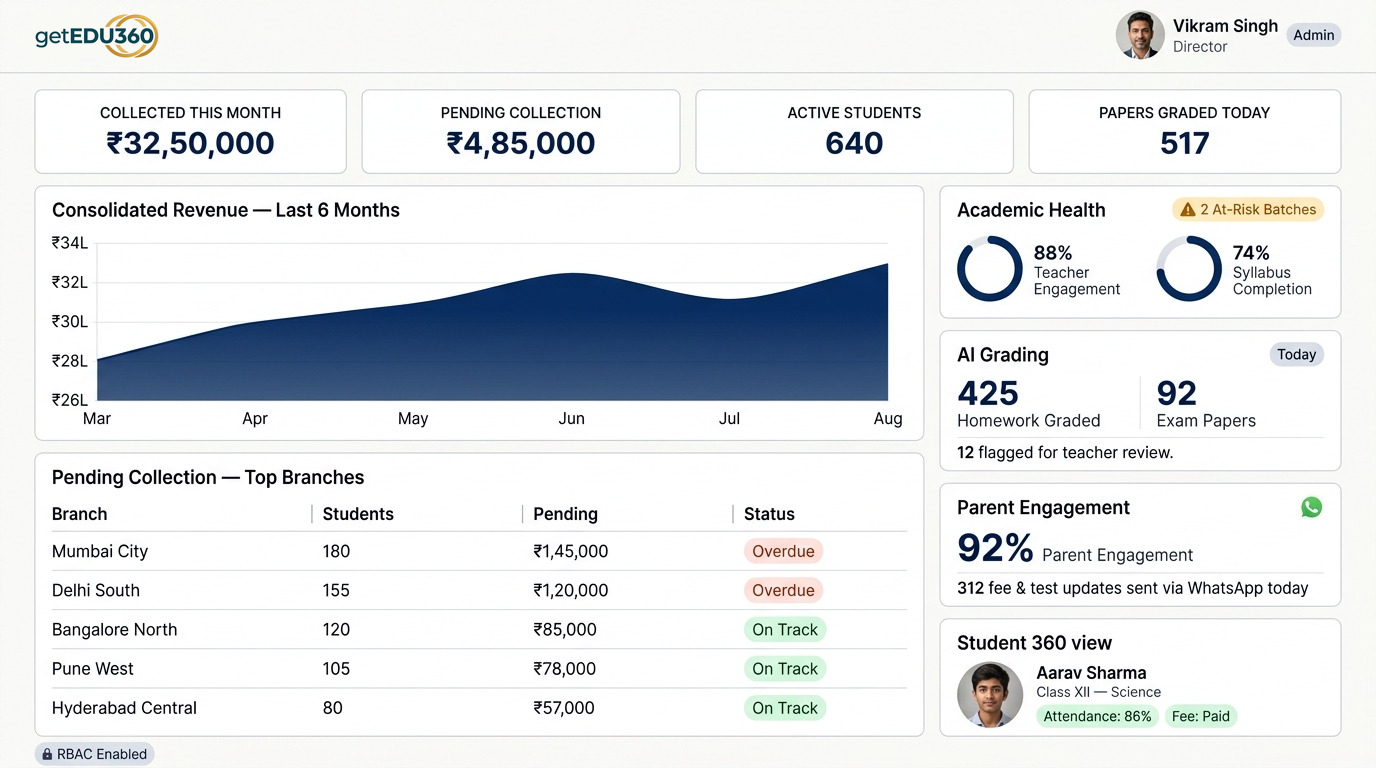Click the 12 flagged for teacher review text

[x=1065, y=452]
